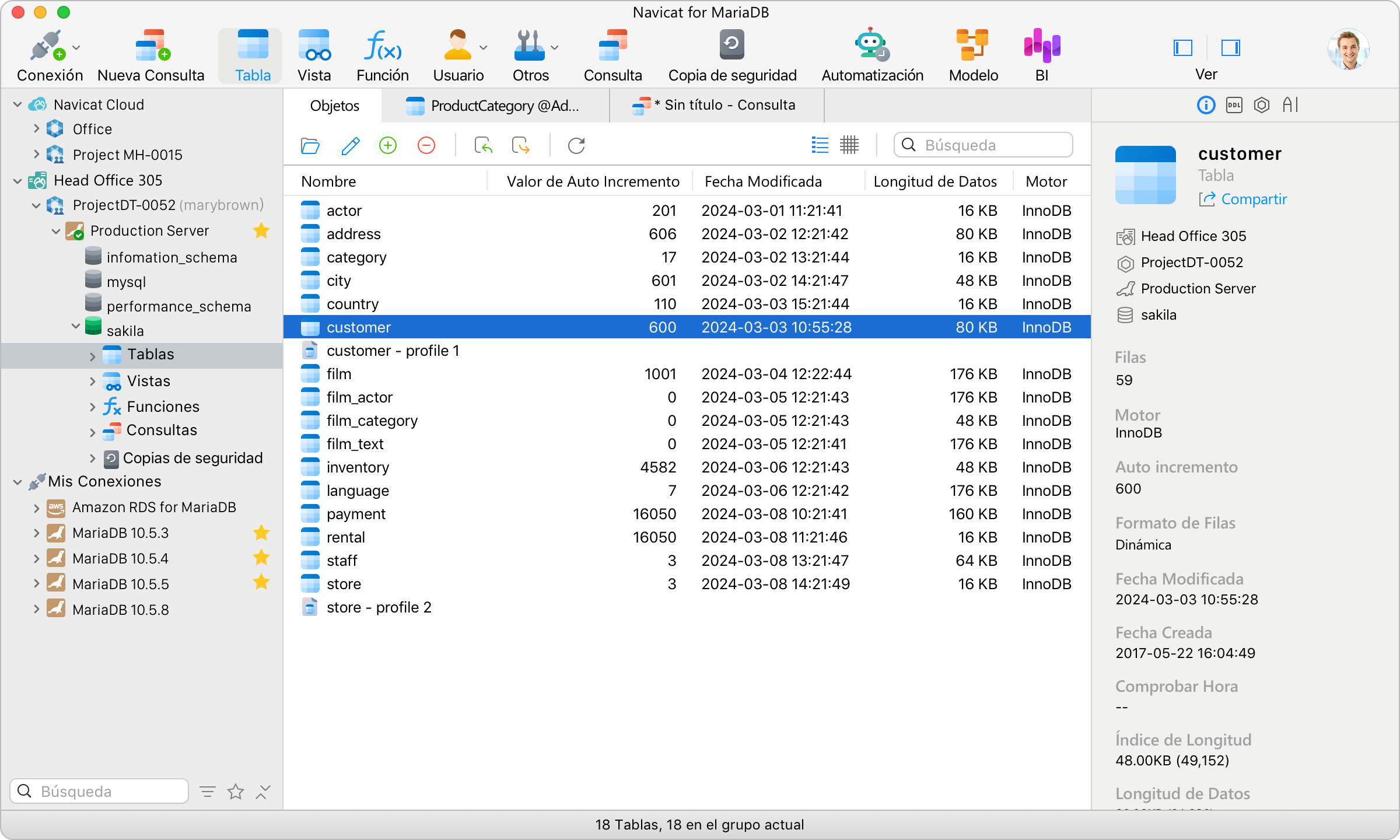The height and width of the screenshot is (840, 1400).
Task: Click the objects Búsqueda search field
Action: click(983, 145)
